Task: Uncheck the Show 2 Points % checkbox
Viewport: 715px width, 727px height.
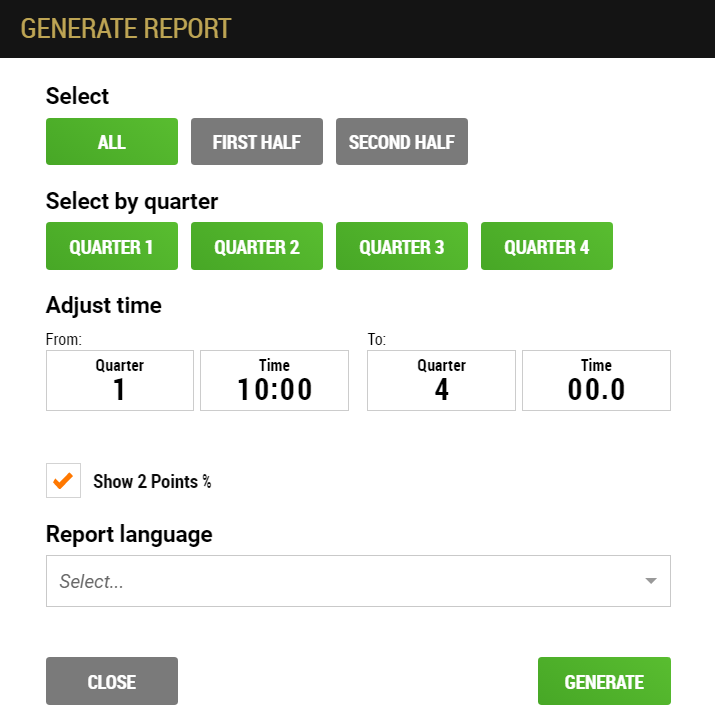Action: [64, 481]
